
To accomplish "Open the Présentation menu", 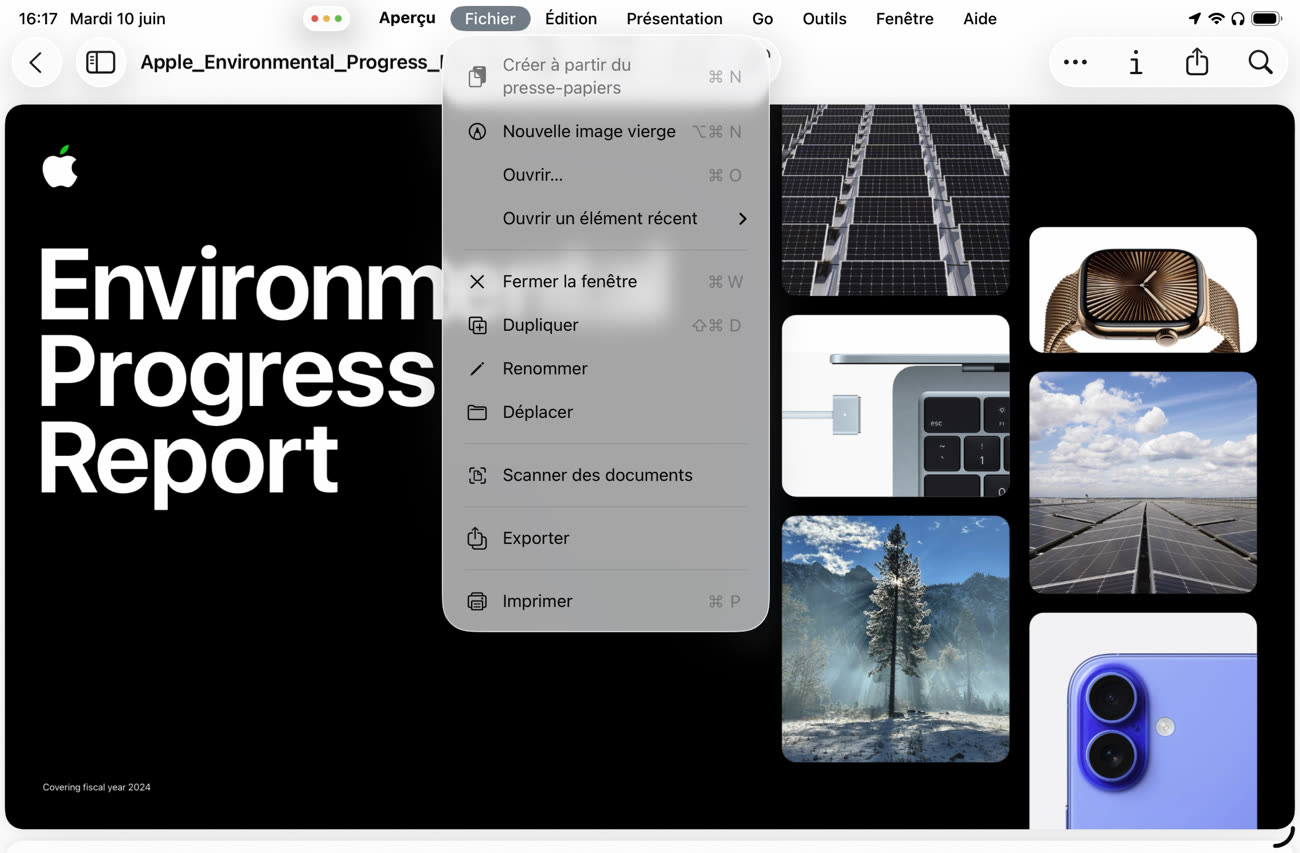I will 674,18.
